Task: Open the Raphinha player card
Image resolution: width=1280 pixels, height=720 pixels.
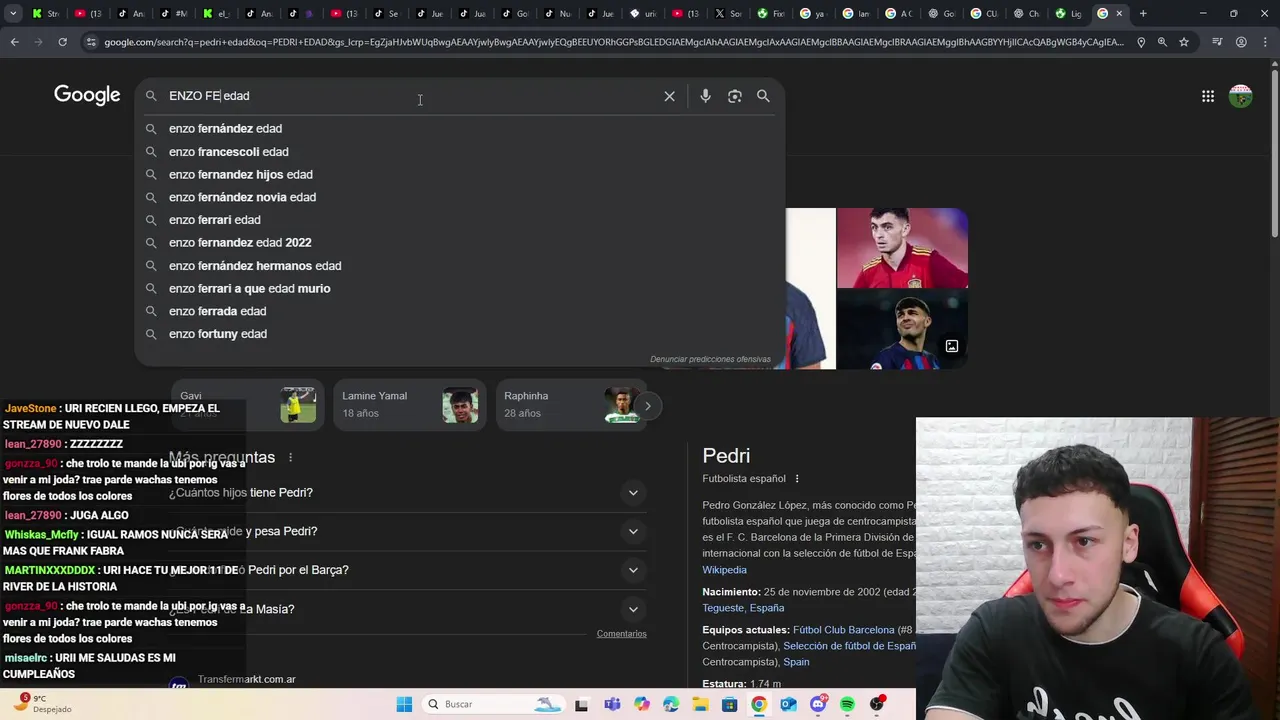Action: [x=571, y=405]
